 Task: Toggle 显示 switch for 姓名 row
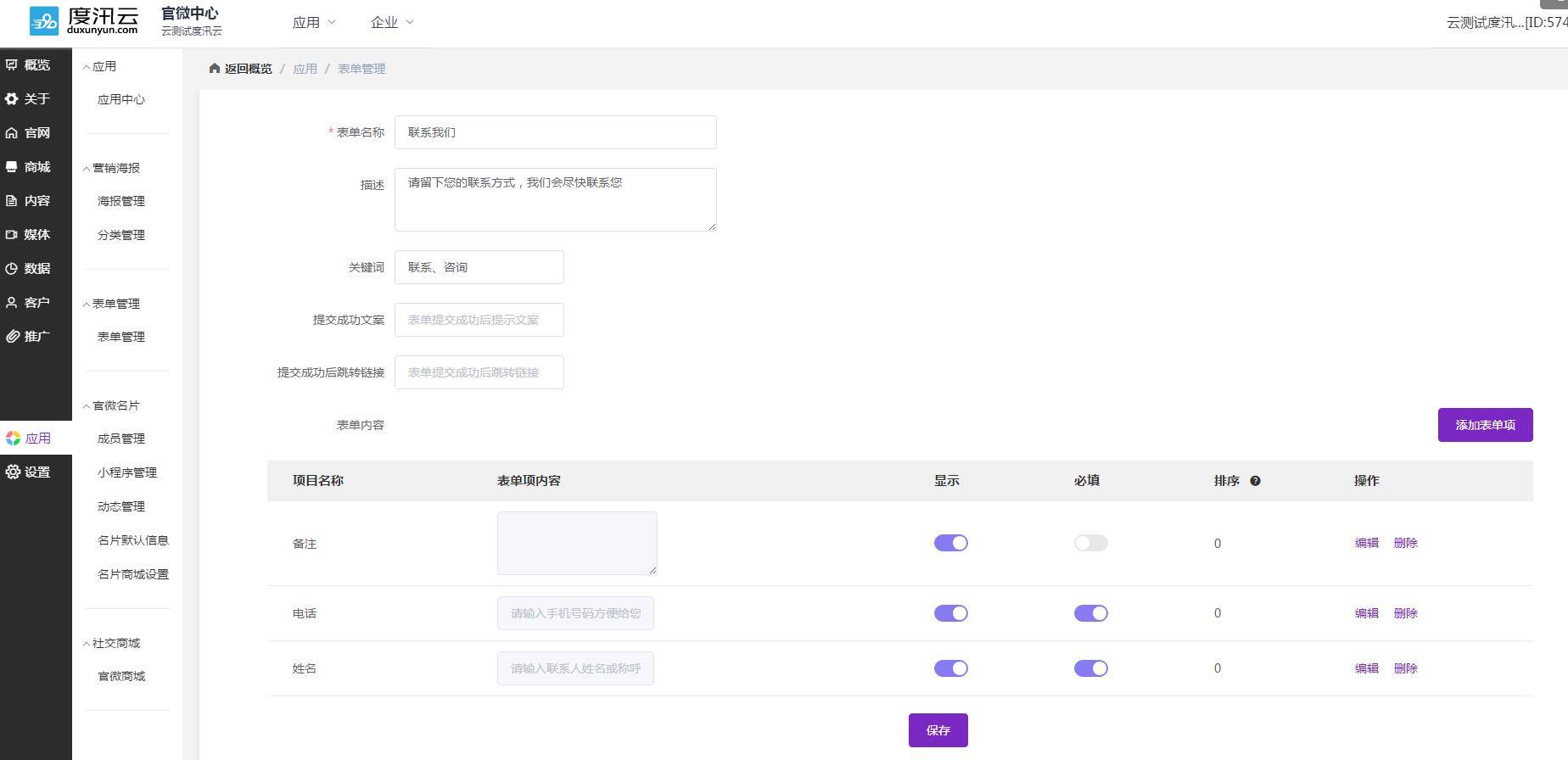click(950, 668)
